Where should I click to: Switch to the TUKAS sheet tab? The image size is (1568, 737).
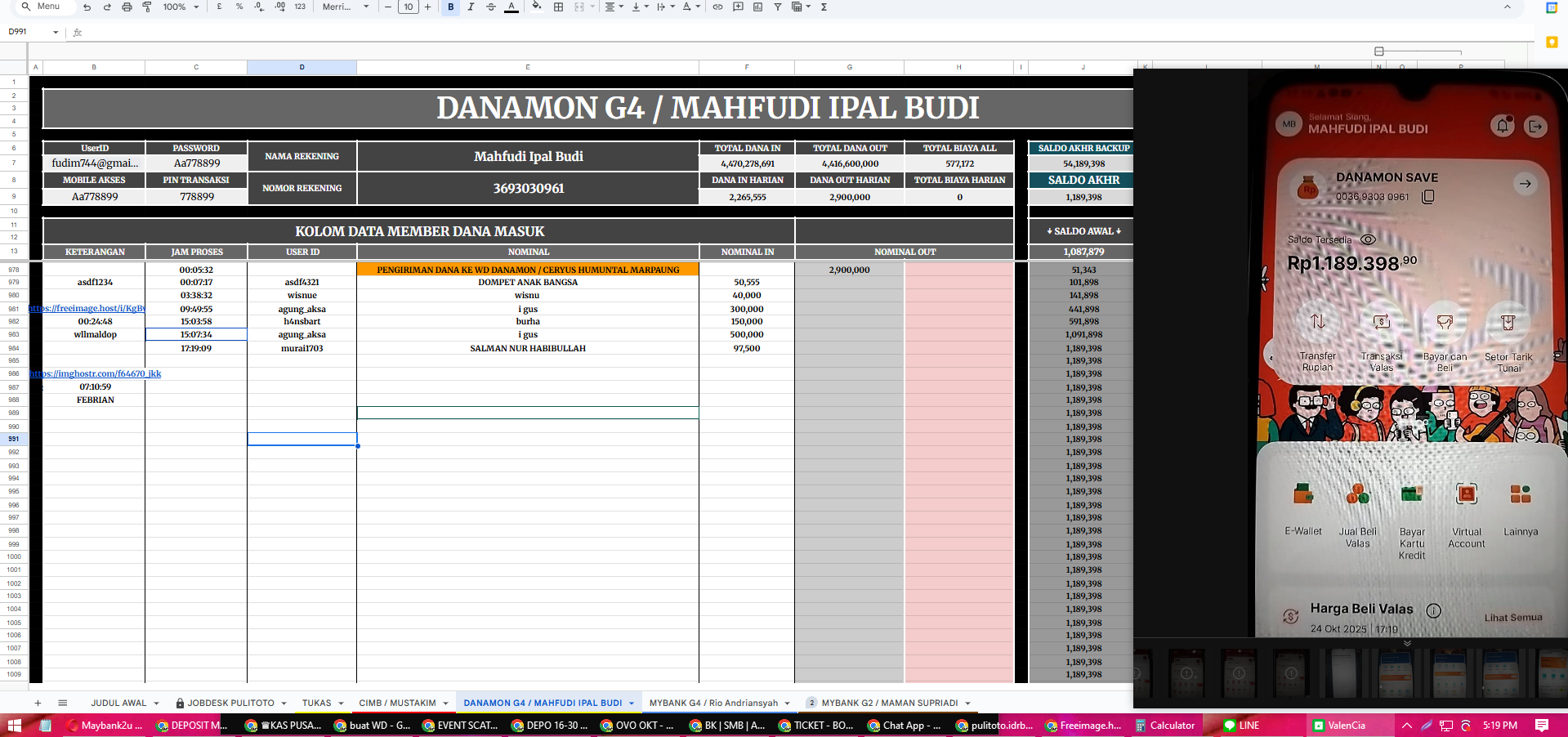(x=316, y=703)
